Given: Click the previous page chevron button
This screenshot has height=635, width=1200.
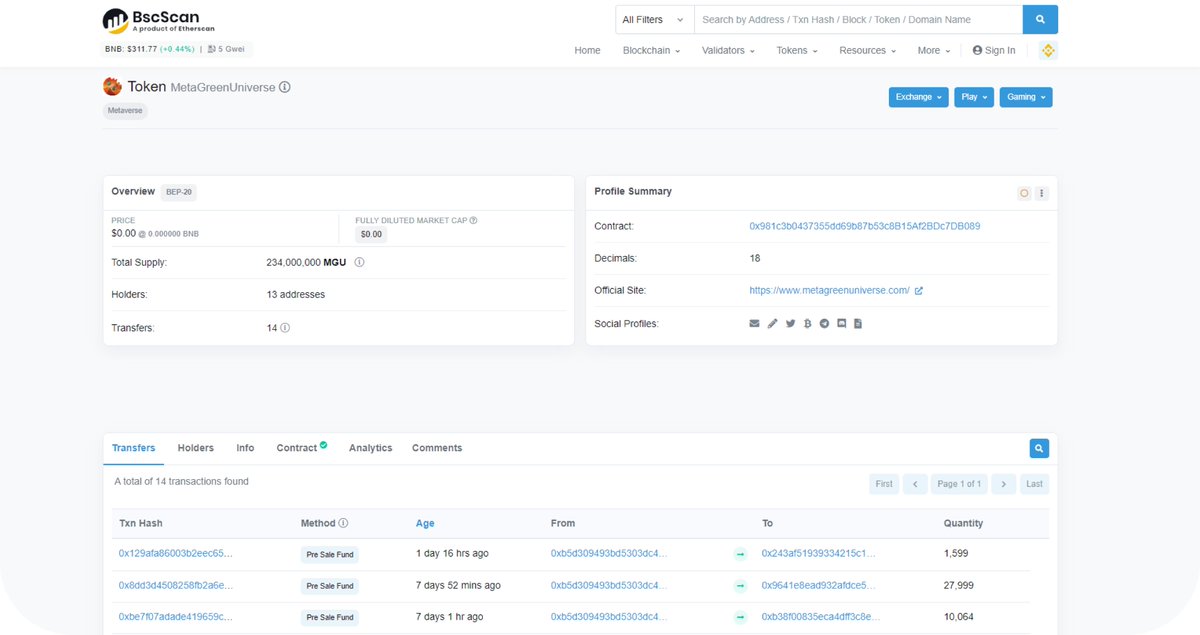Looking at the screenshot, I should click(x=915, y=484).
